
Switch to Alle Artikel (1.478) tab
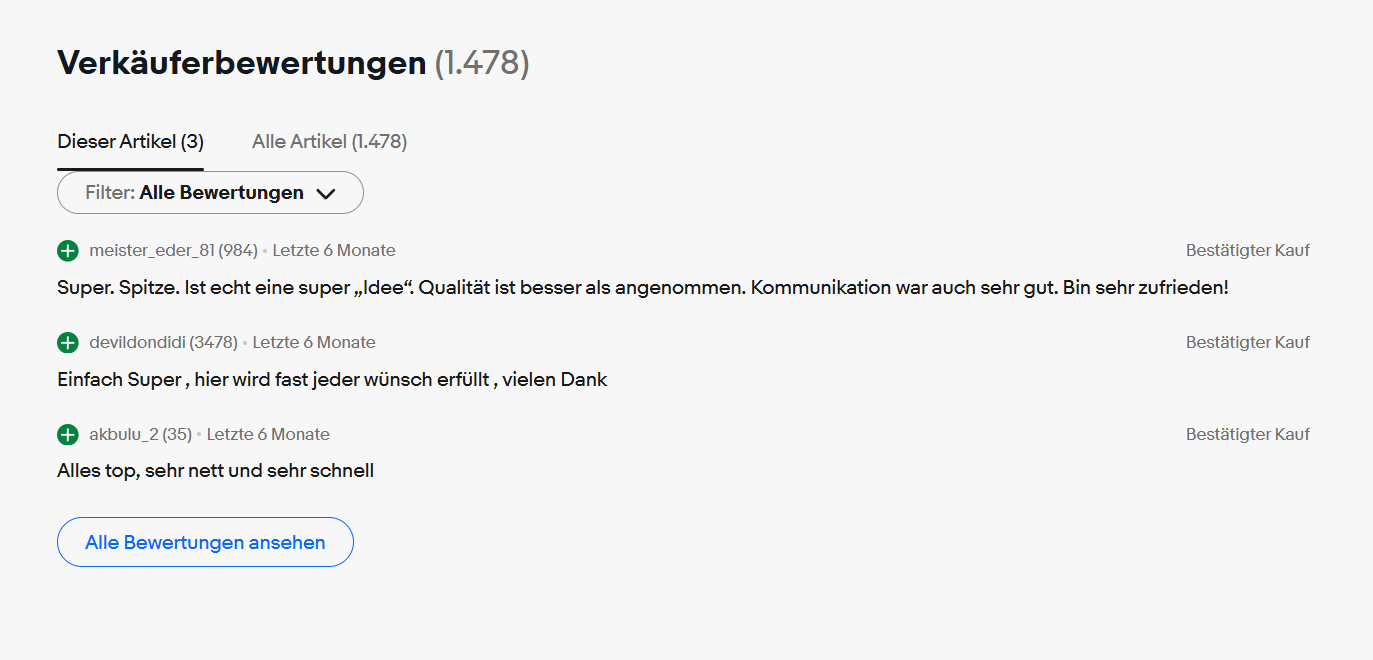[329, 142]
